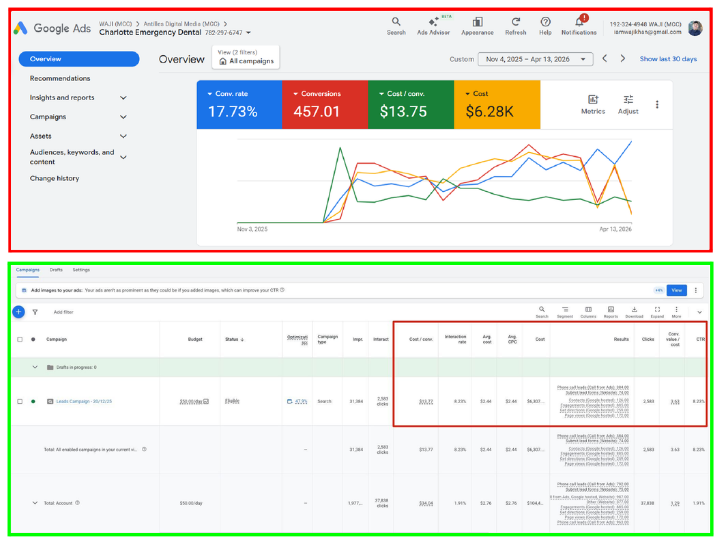Image resolution: width=721 pixels, height=544 pixels.
Task: Open the Help question mark icon
Action: point(545,22)
